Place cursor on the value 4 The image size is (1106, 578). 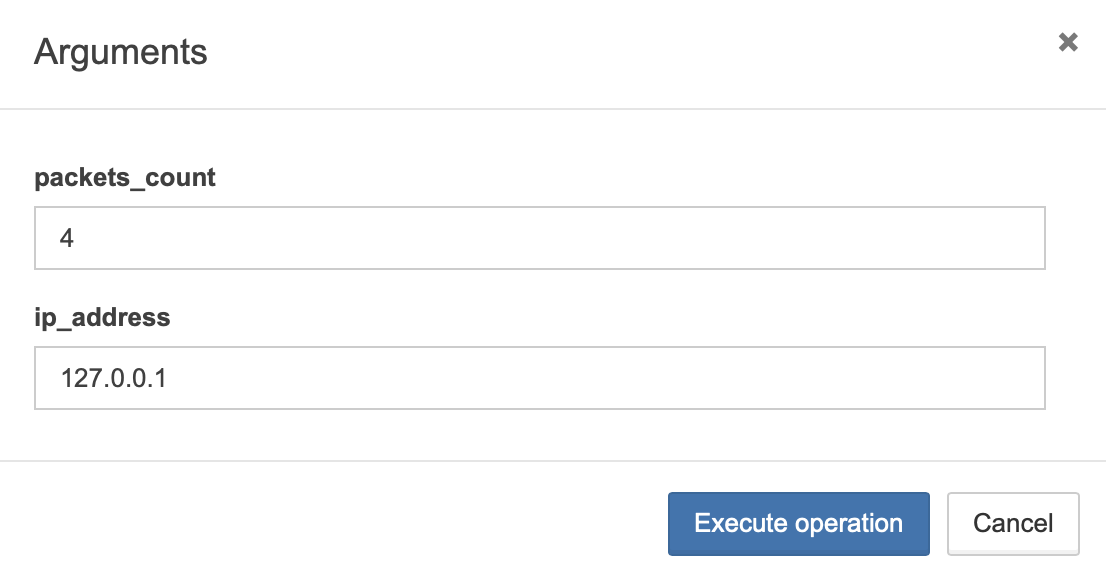tap(66, 238)
